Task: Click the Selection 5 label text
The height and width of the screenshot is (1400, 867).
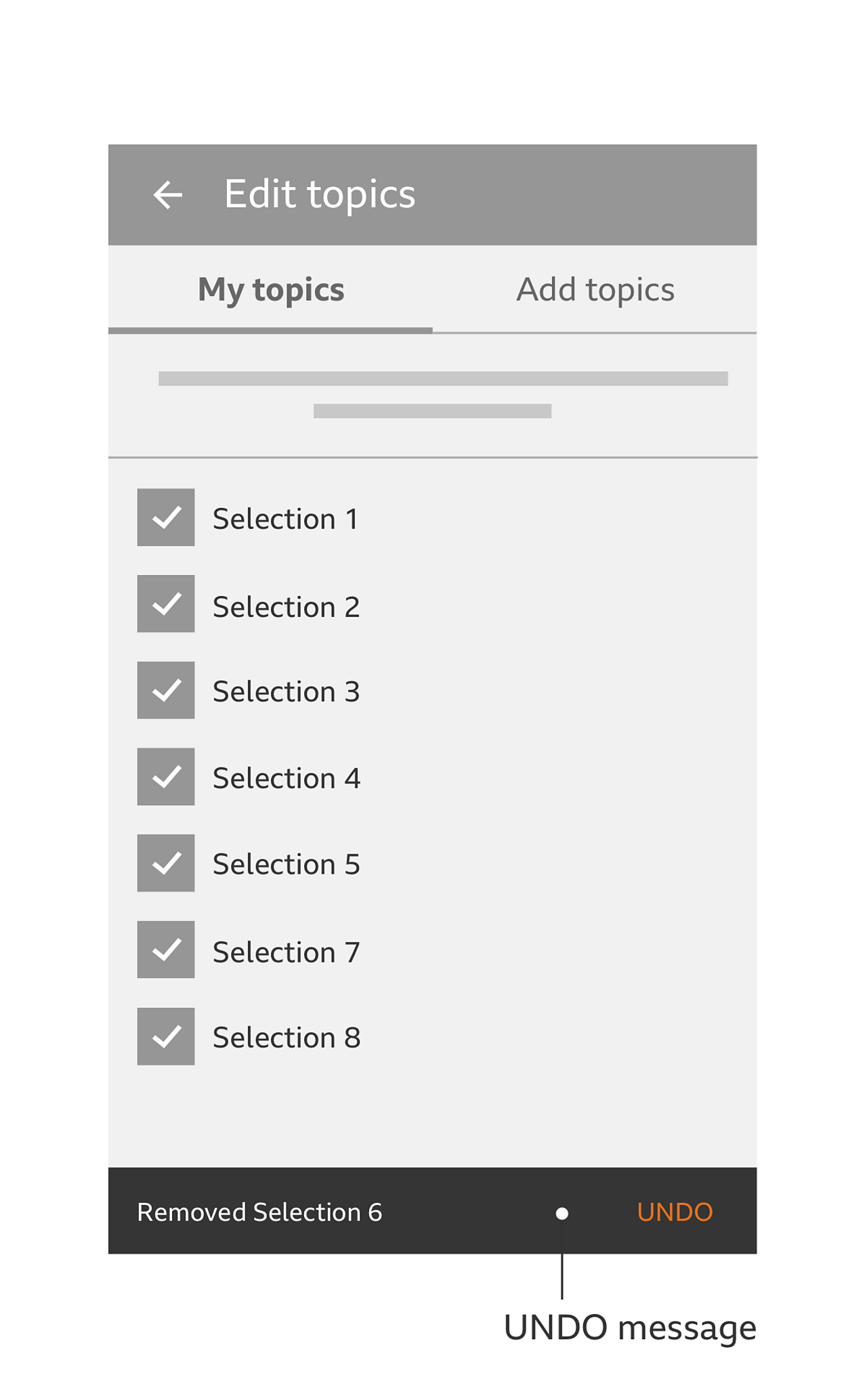Action: pyautogui.click(x=286, y=864)
